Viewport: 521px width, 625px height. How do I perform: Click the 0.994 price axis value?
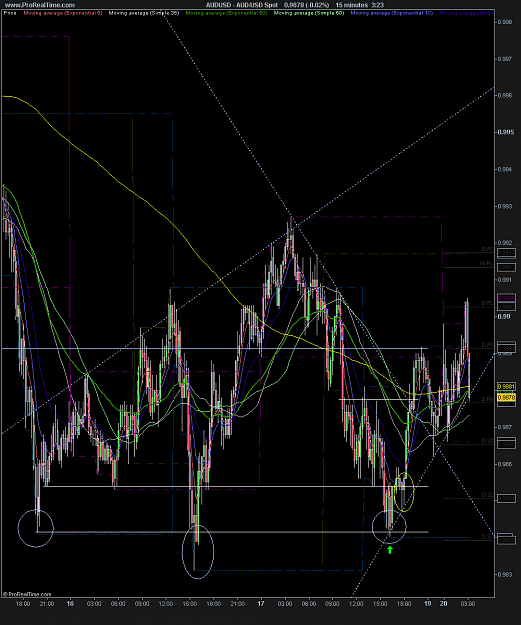(x=504, y=169)
